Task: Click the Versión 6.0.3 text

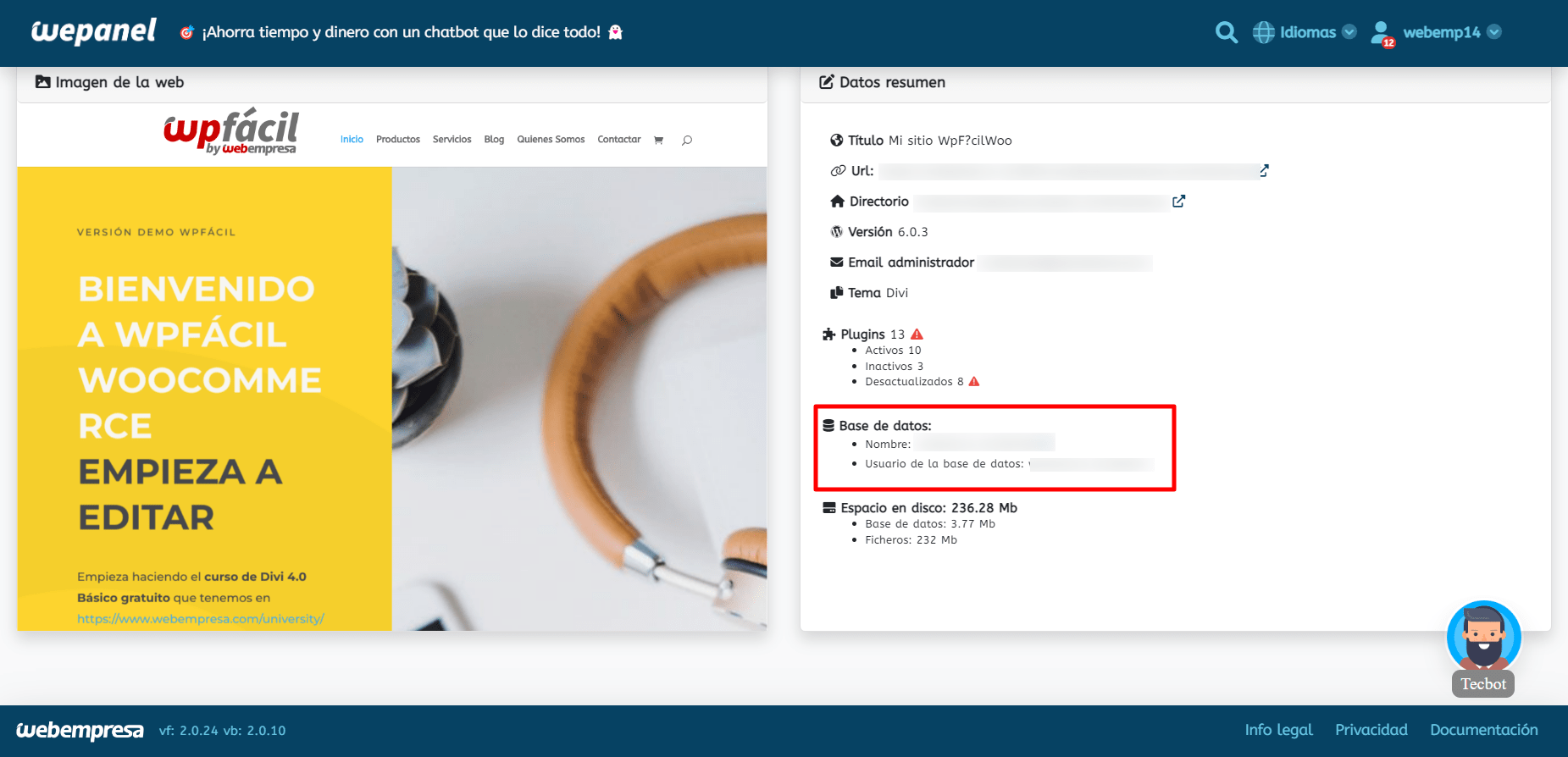Action: 888,231
